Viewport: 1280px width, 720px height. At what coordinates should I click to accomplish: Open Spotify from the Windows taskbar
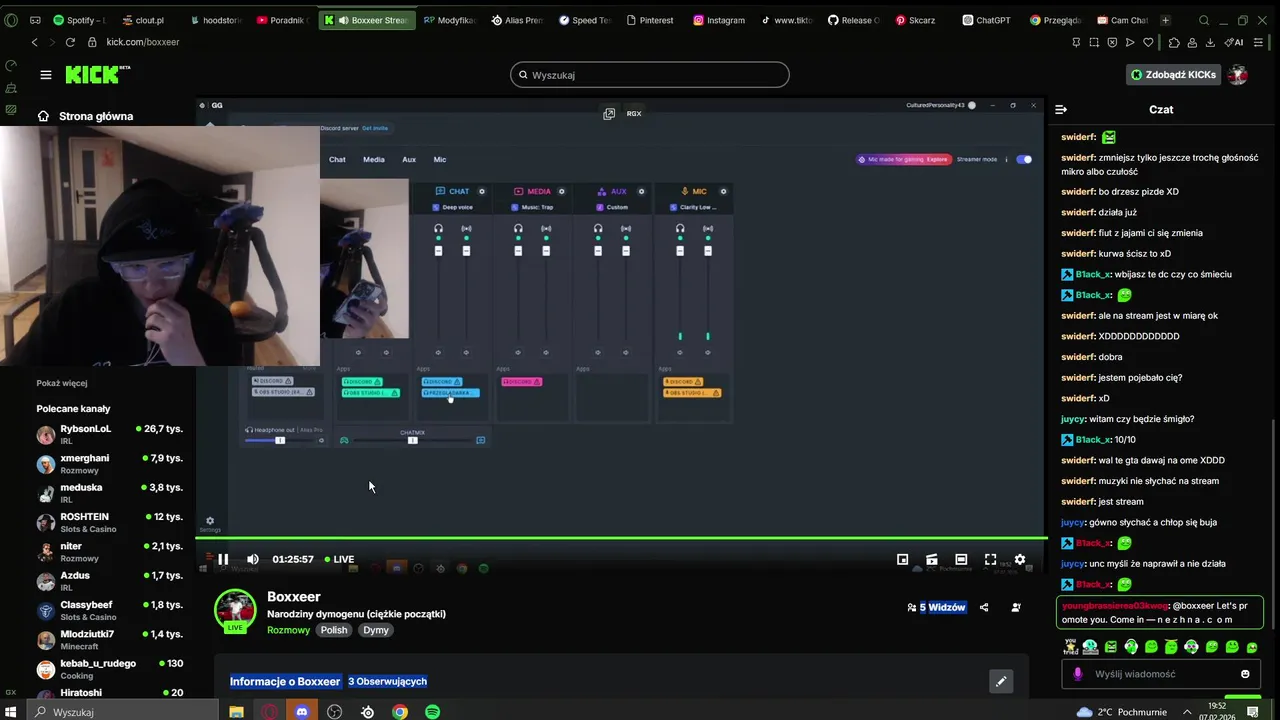point(432,711)
